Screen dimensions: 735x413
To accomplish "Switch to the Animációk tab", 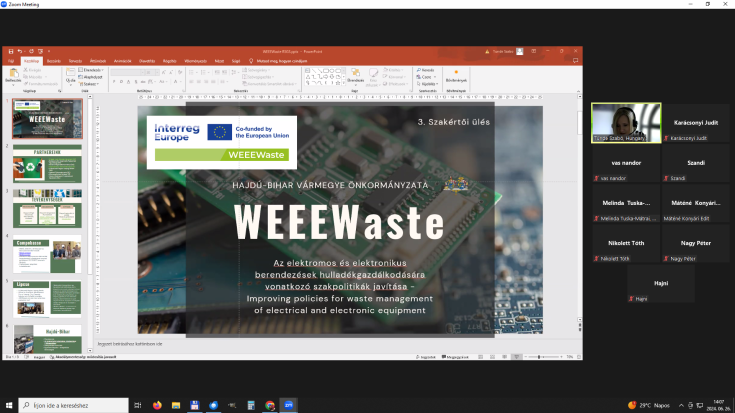I will 122,61.
